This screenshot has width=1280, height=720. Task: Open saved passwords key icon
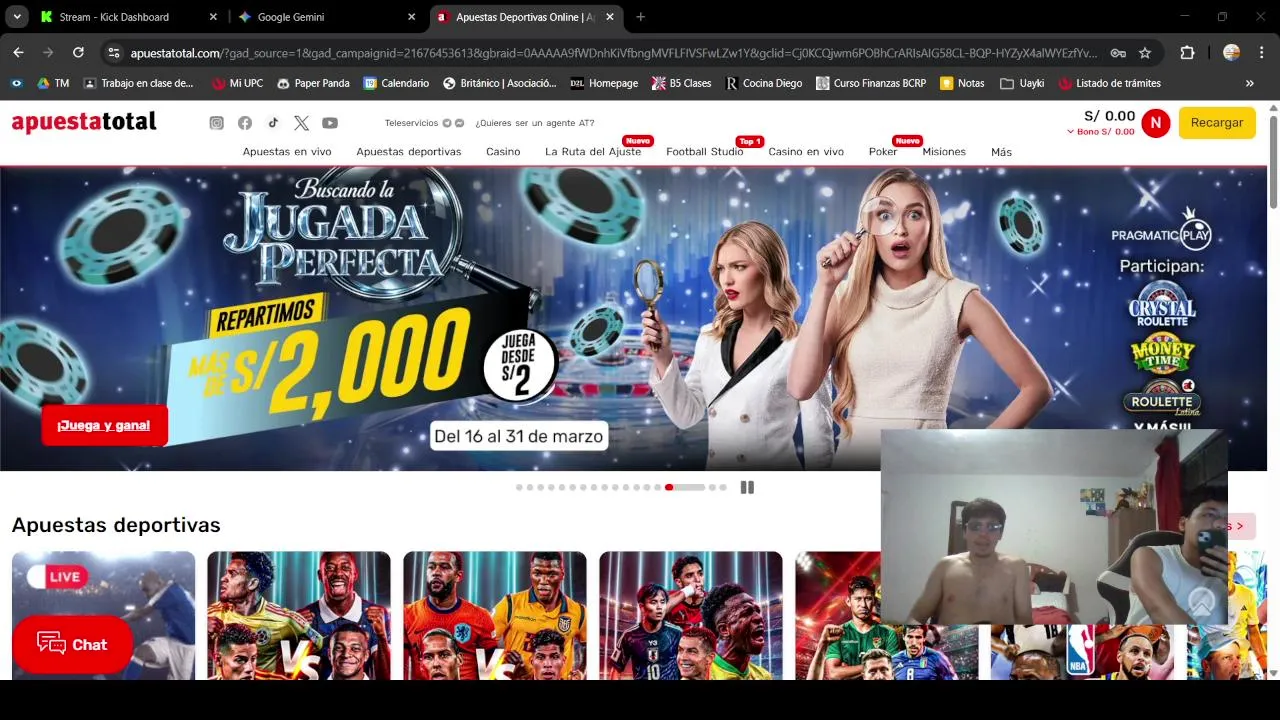tap(1118, 53)
